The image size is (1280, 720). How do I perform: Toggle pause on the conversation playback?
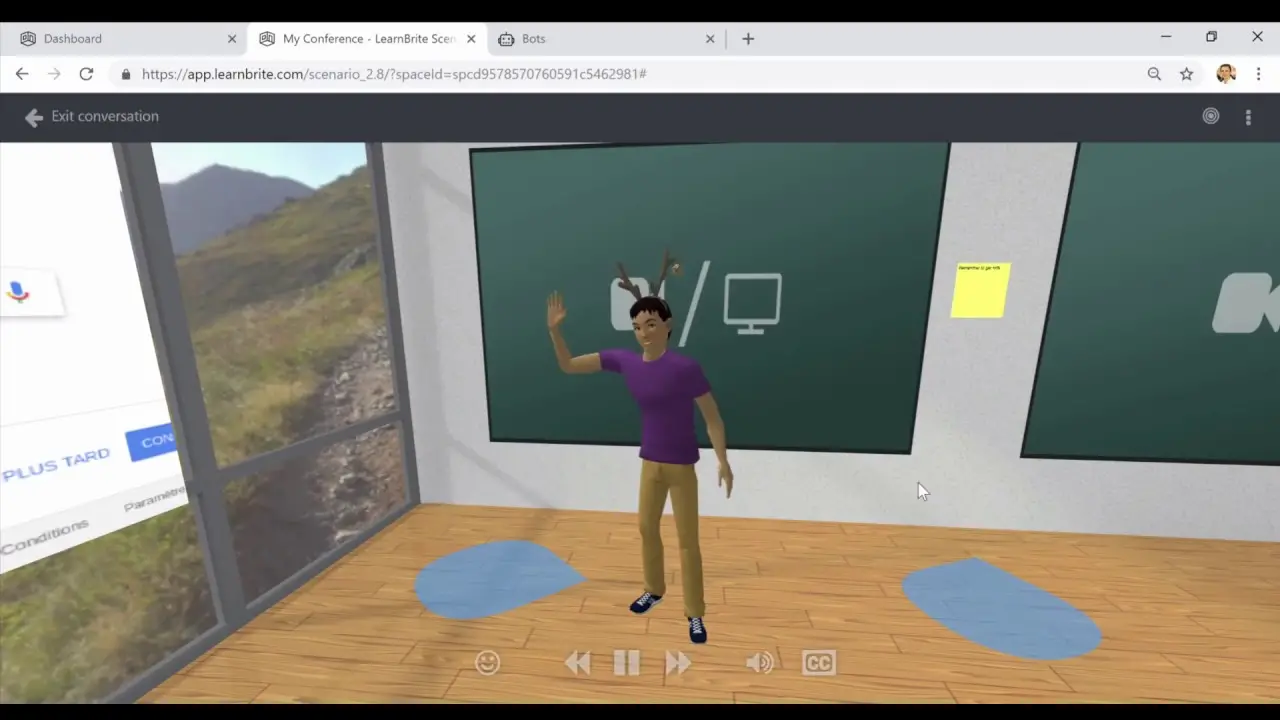pyautogui.click(x=627, y=662)
